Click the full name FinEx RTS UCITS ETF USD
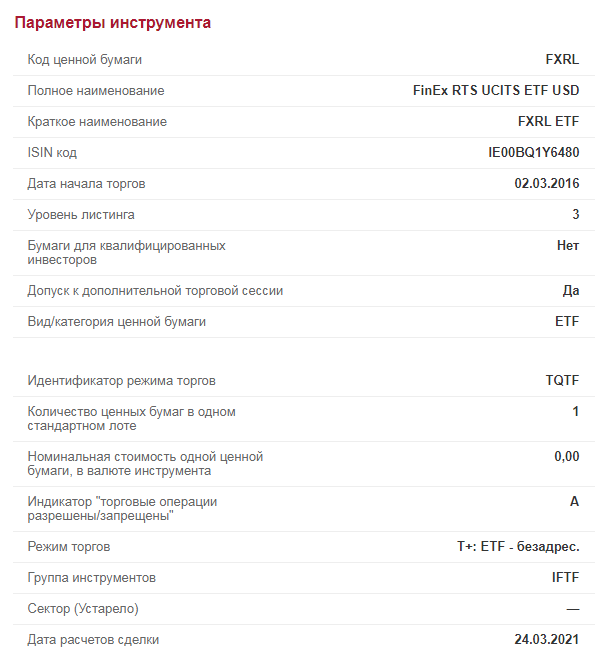 (496, 90)
